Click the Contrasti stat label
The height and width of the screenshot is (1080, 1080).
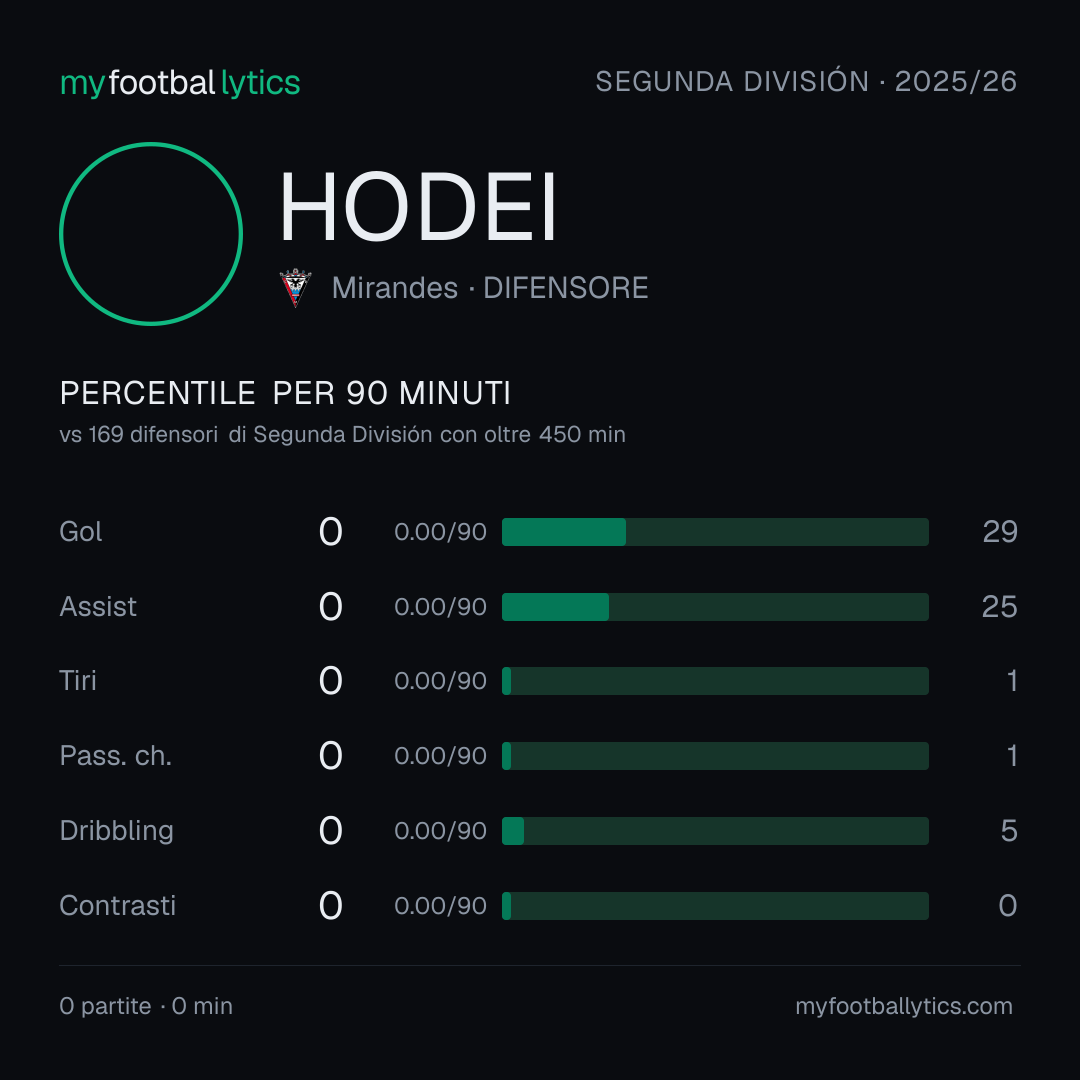click(118, 906)
